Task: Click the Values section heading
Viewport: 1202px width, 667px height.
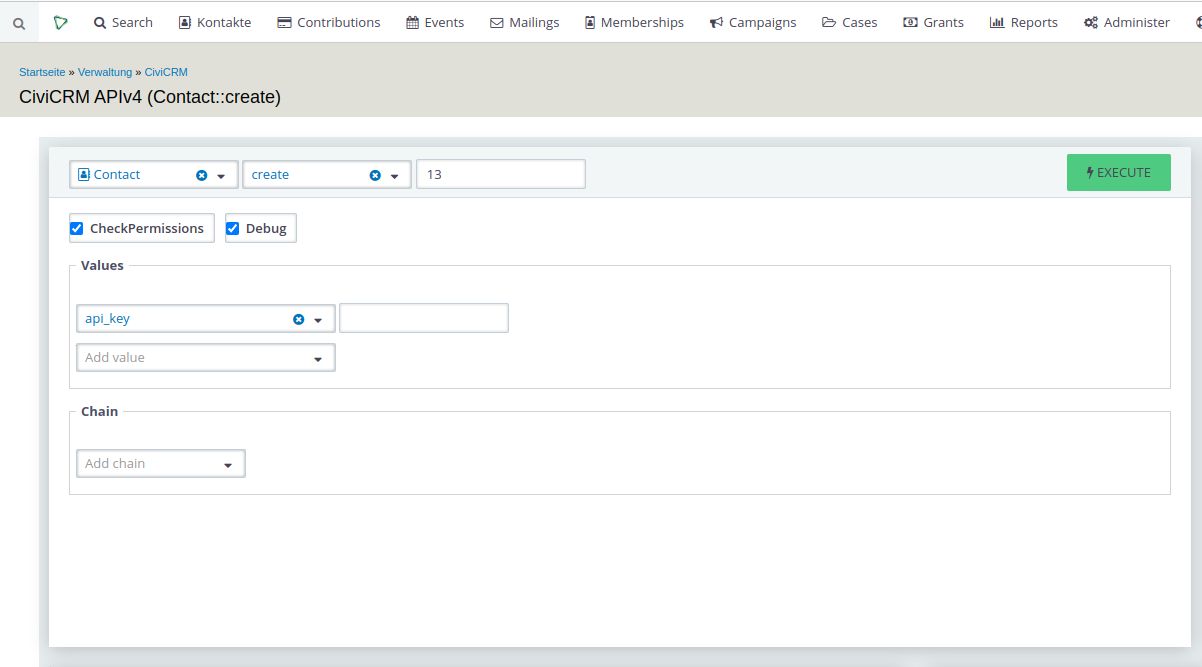Action: coord(102,266)
